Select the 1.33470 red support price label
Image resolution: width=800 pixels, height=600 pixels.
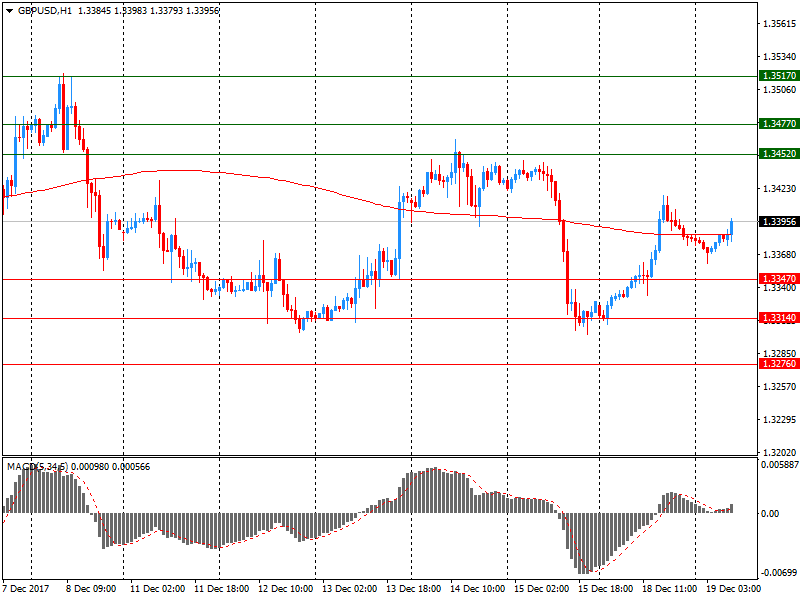tap(779, 279)
